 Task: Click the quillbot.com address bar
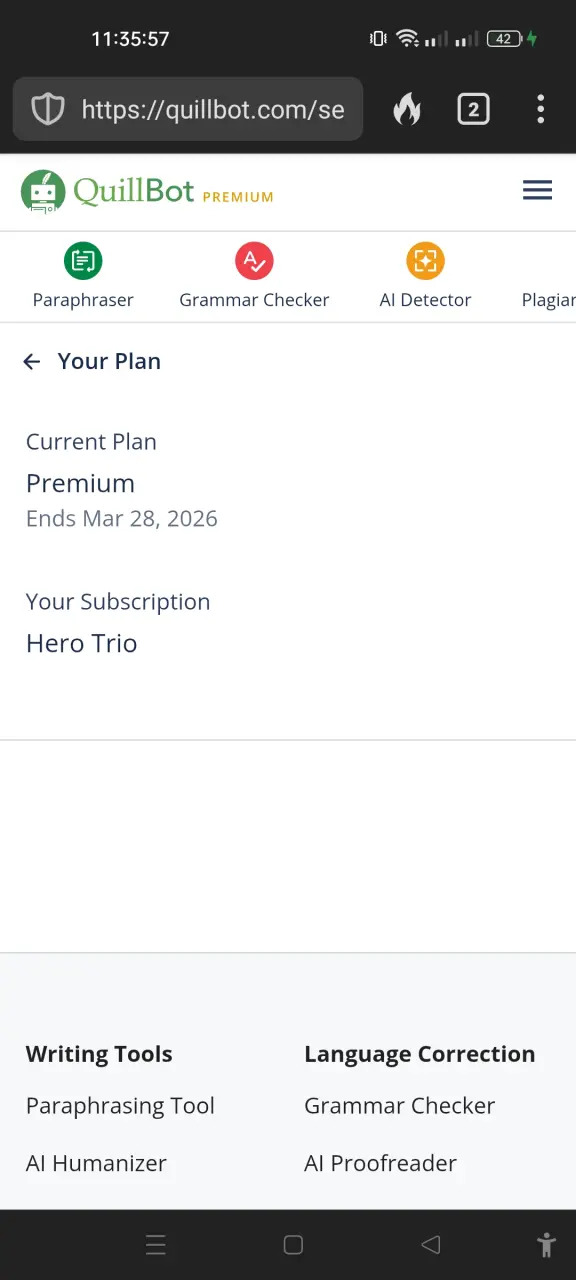pyautogui.click(x=188, y=109)
